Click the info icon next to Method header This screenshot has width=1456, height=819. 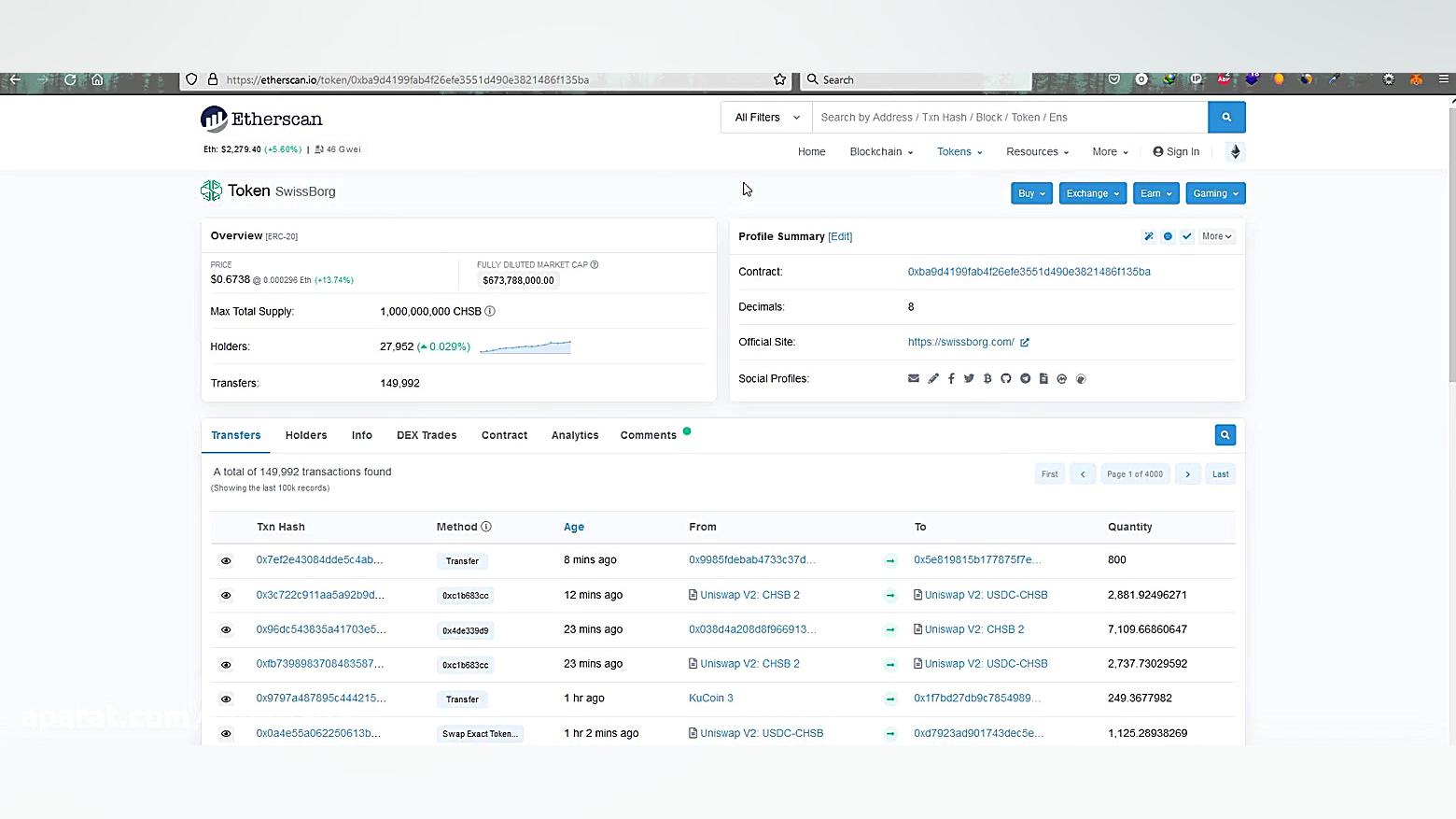486,527
